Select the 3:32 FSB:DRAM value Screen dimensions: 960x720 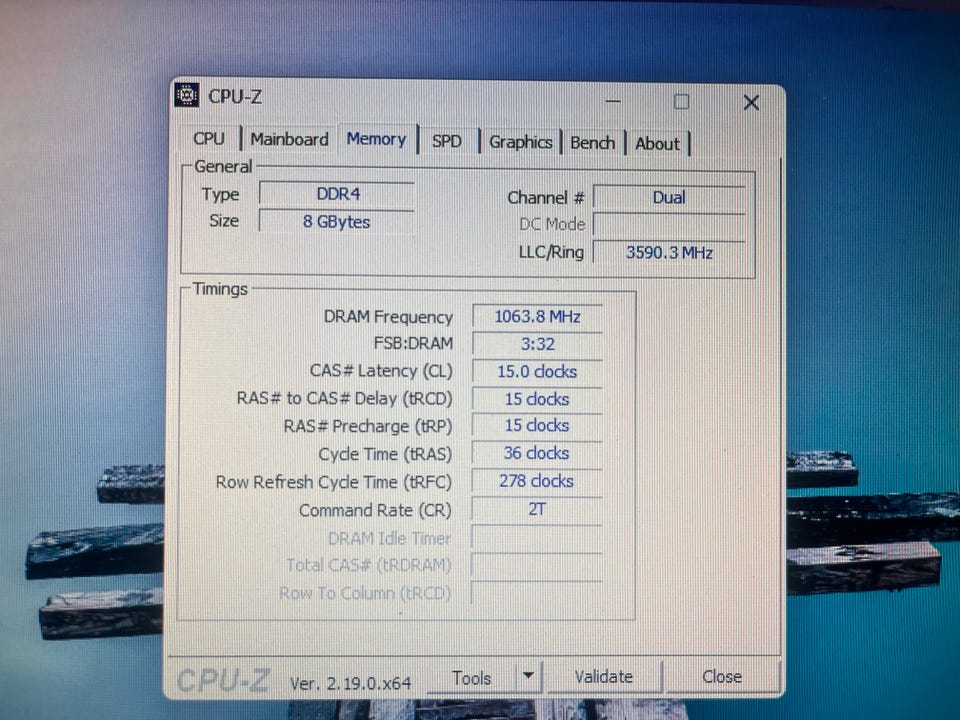[x=537, y=344]
